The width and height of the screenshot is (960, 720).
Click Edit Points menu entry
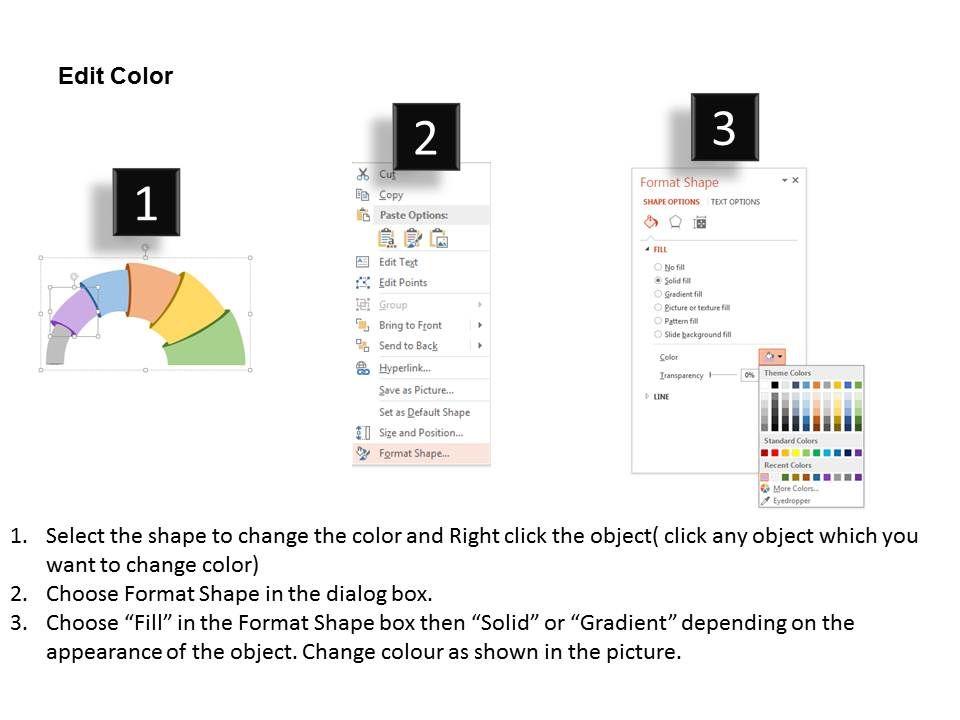[402, 283]
